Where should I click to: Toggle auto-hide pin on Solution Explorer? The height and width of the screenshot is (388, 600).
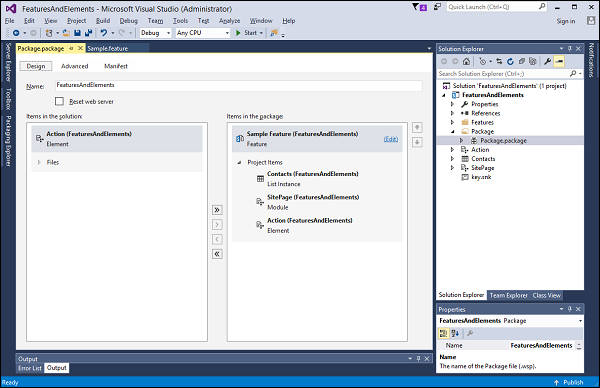[570, 49]
